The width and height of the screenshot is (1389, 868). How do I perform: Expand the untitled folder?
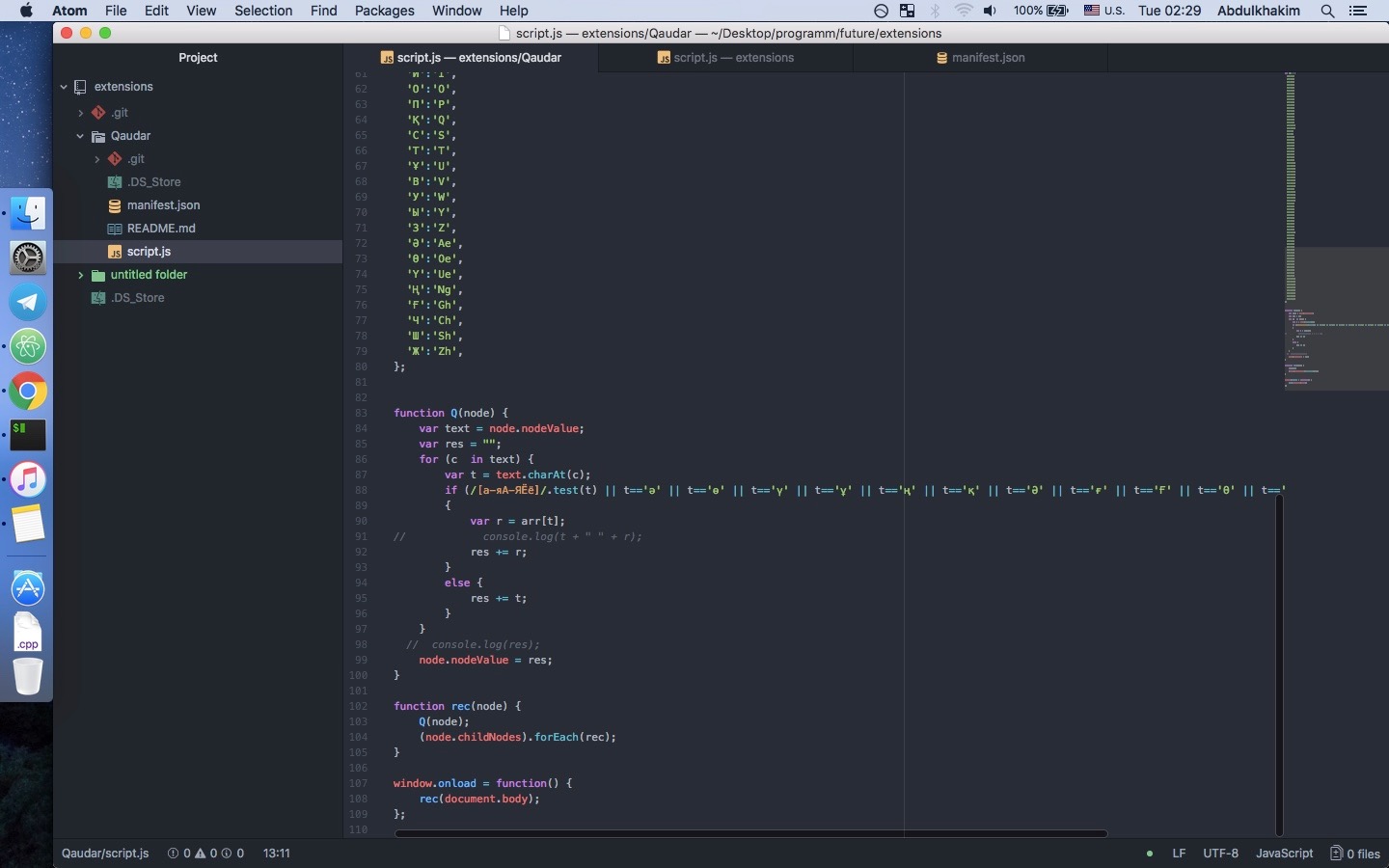point(81,275)
